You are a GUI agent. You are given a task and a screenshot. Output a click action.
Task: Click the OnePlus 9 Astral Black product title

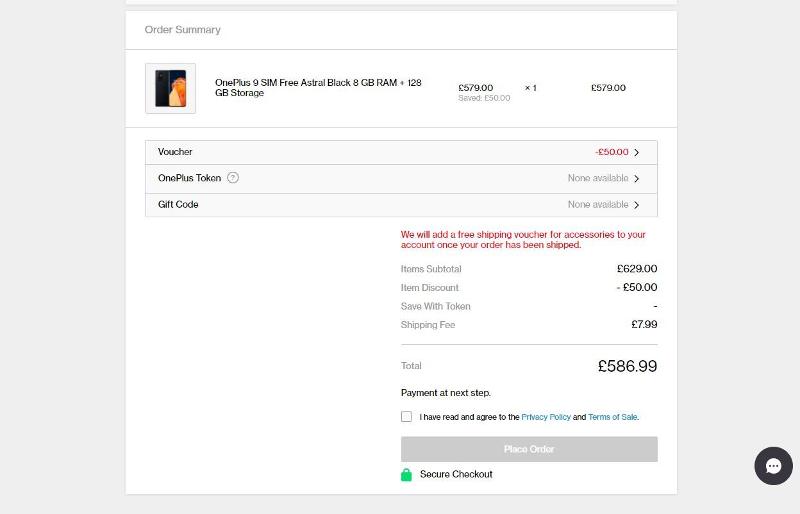click(x=318, y=88)
